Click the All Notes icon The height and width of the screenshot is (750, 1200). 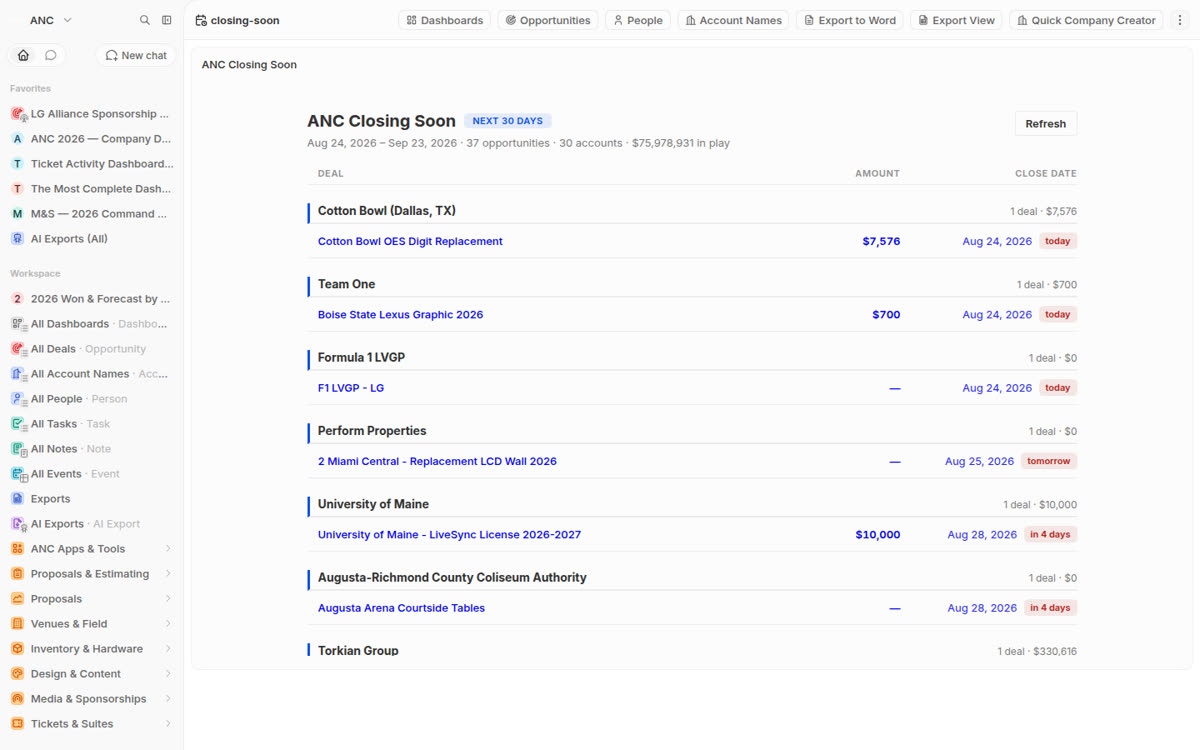pyautogui.click(x=18, y=449)
